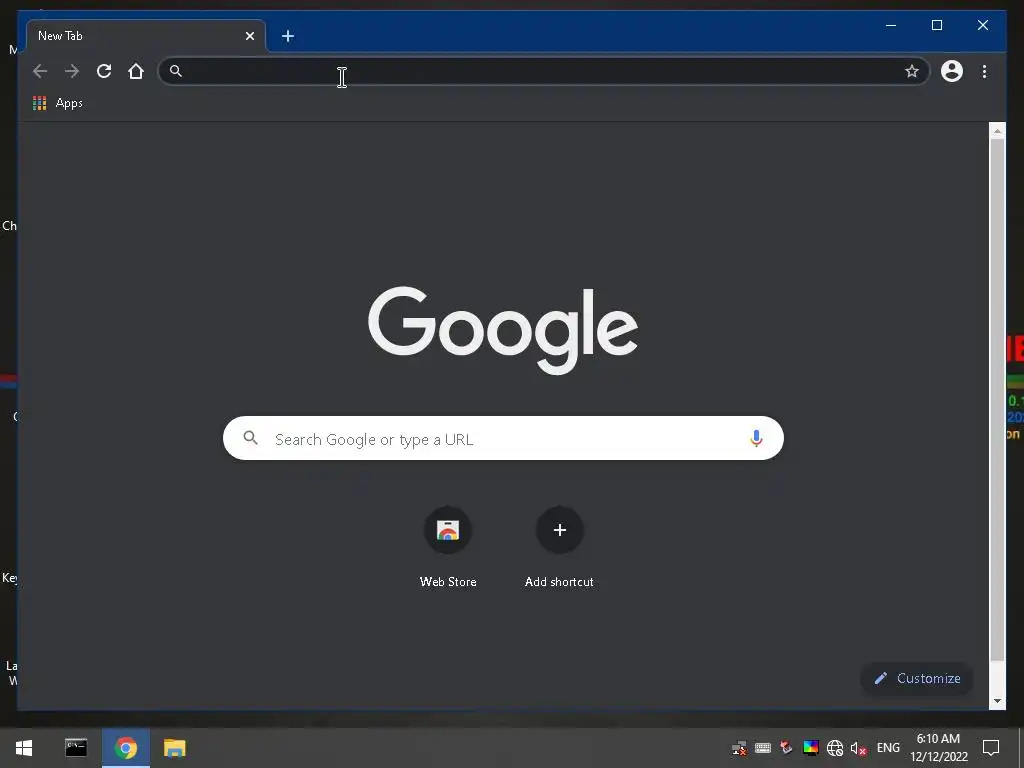Reload the current page
1024x768 pixels.
(x=104, y=71)
